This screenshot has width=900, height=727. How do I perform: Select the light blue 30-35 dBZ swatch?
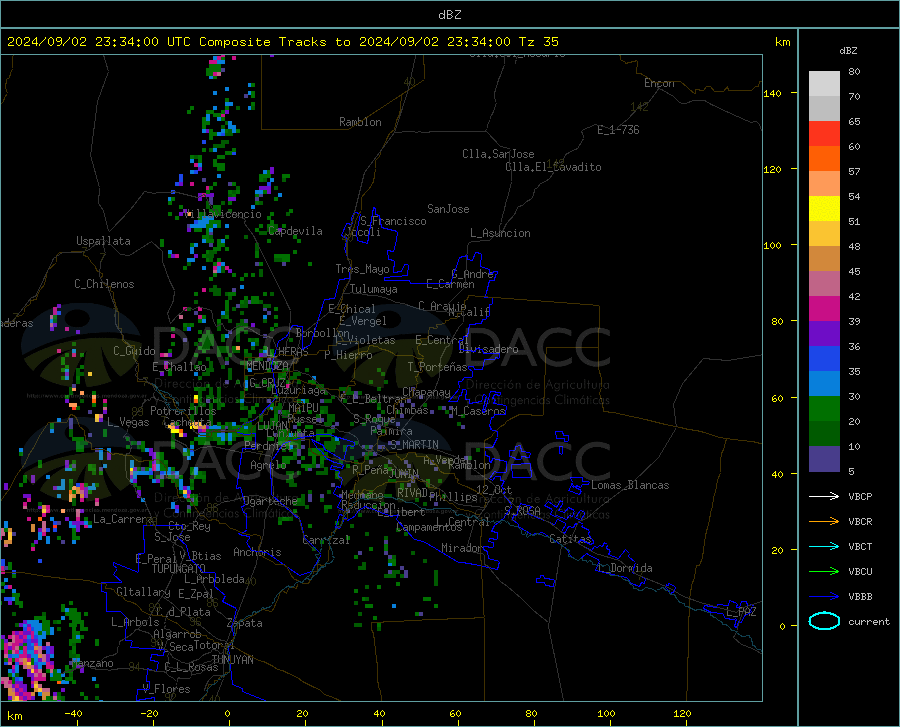point(824,384)
